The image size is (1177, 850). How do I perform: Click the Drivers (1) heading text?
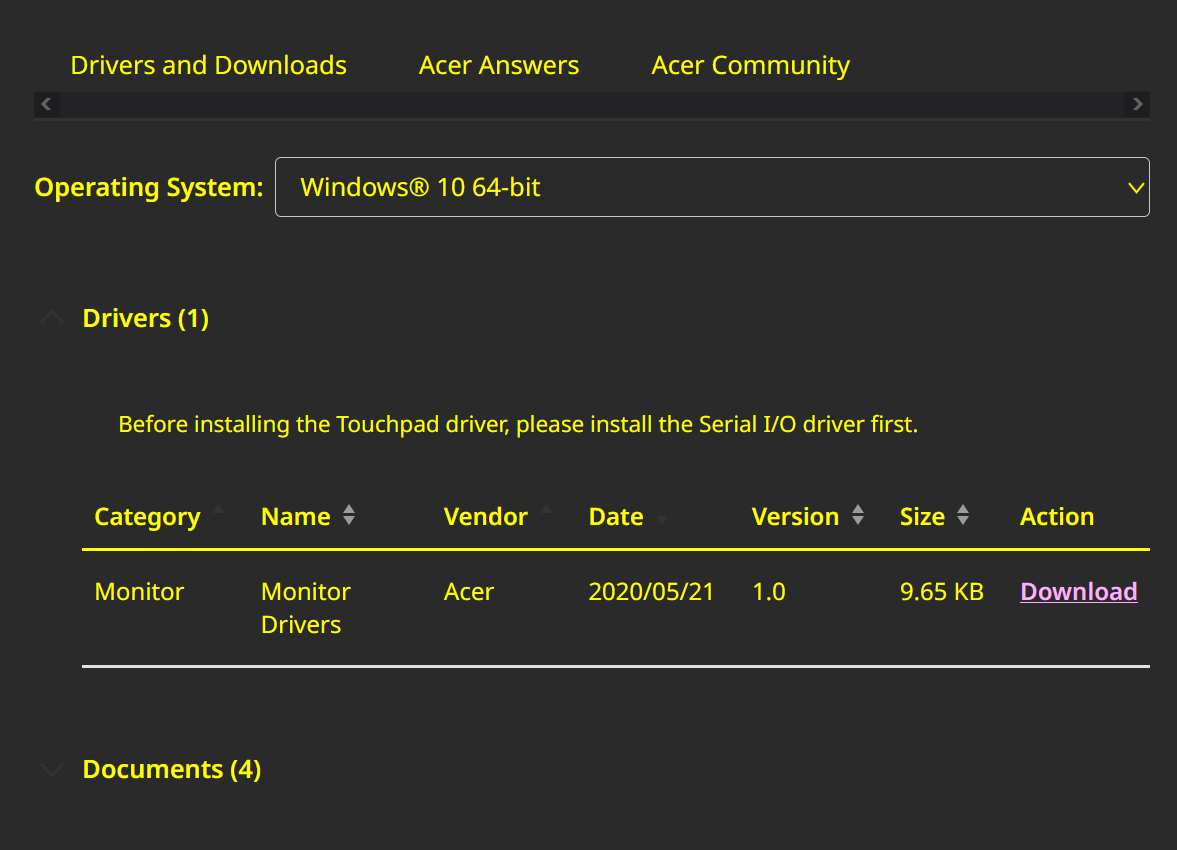145,319
